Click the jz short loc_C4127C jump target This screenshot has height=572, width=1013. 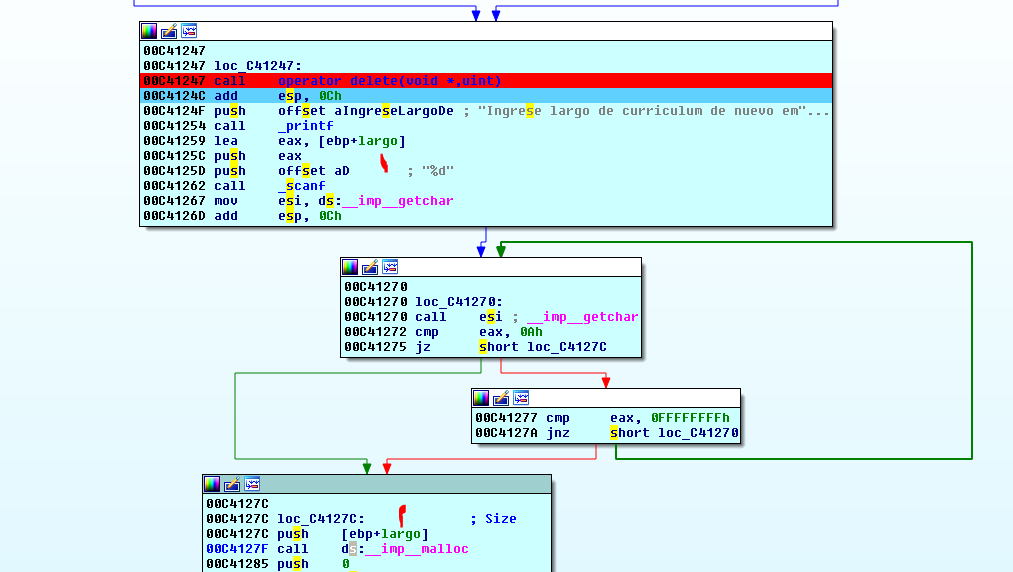[566, 347]
